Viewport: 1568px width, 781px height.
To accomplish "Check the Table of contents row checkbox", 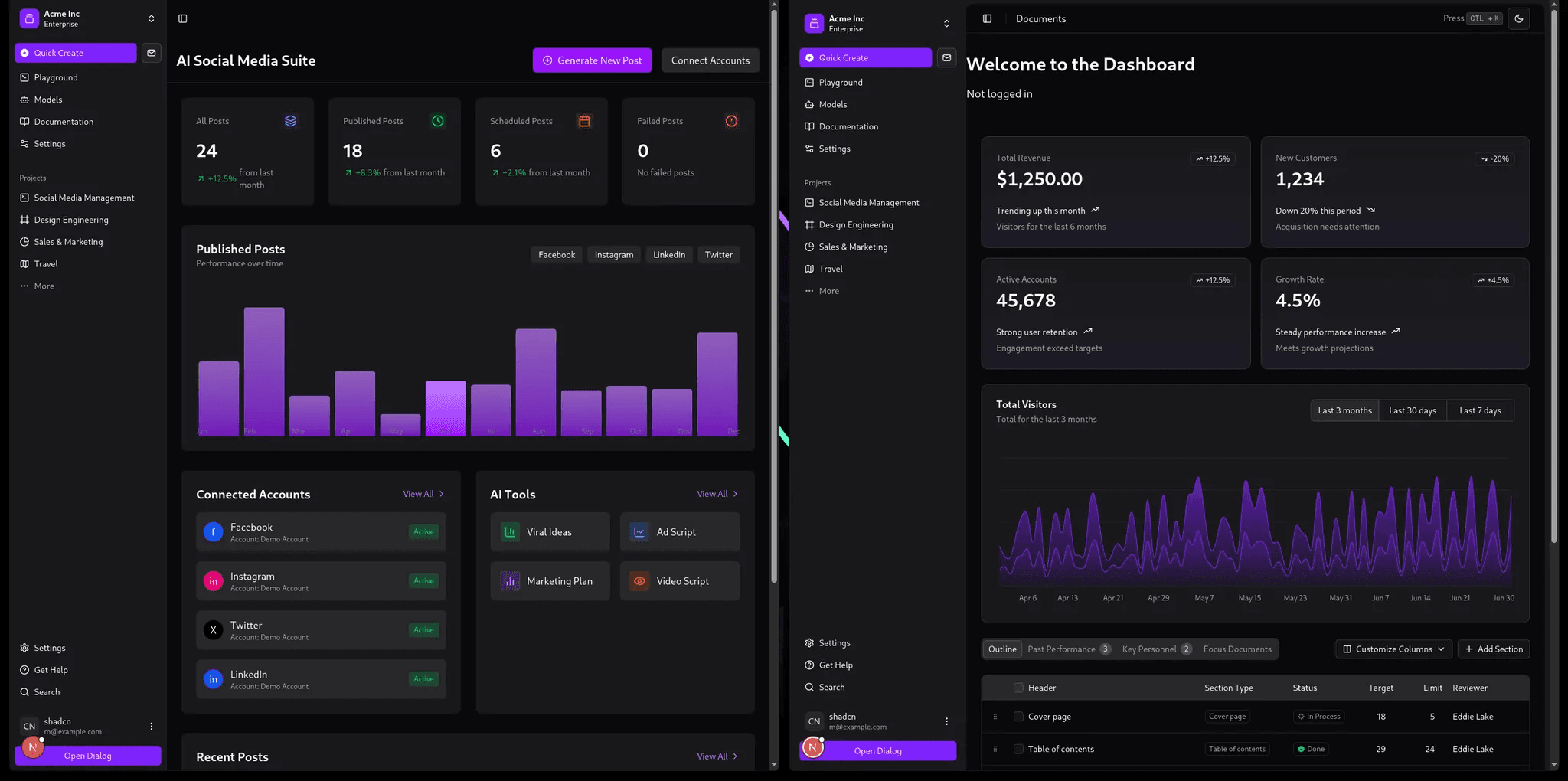I will [1018, 749].
